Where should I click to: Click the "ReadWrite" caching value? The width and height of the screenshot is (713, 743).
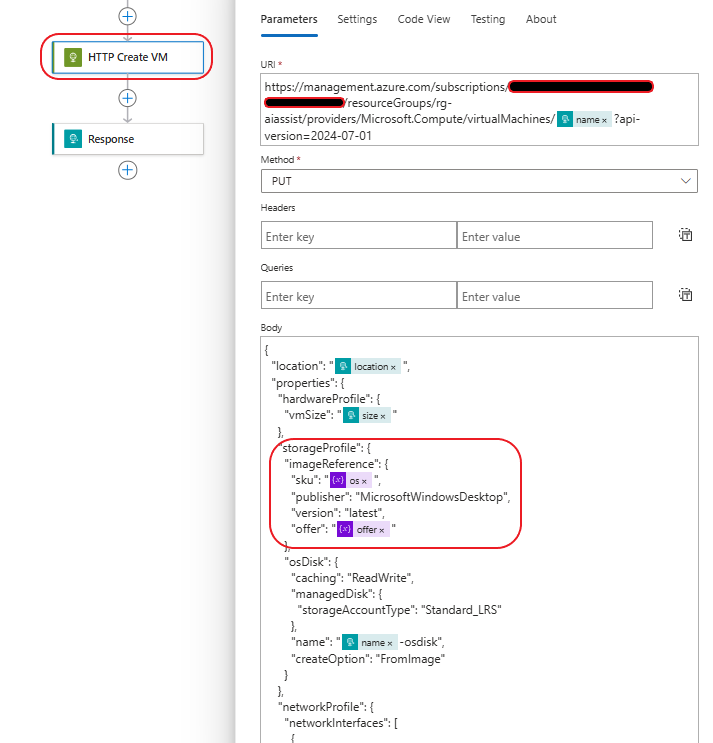[x=379, y=578]
